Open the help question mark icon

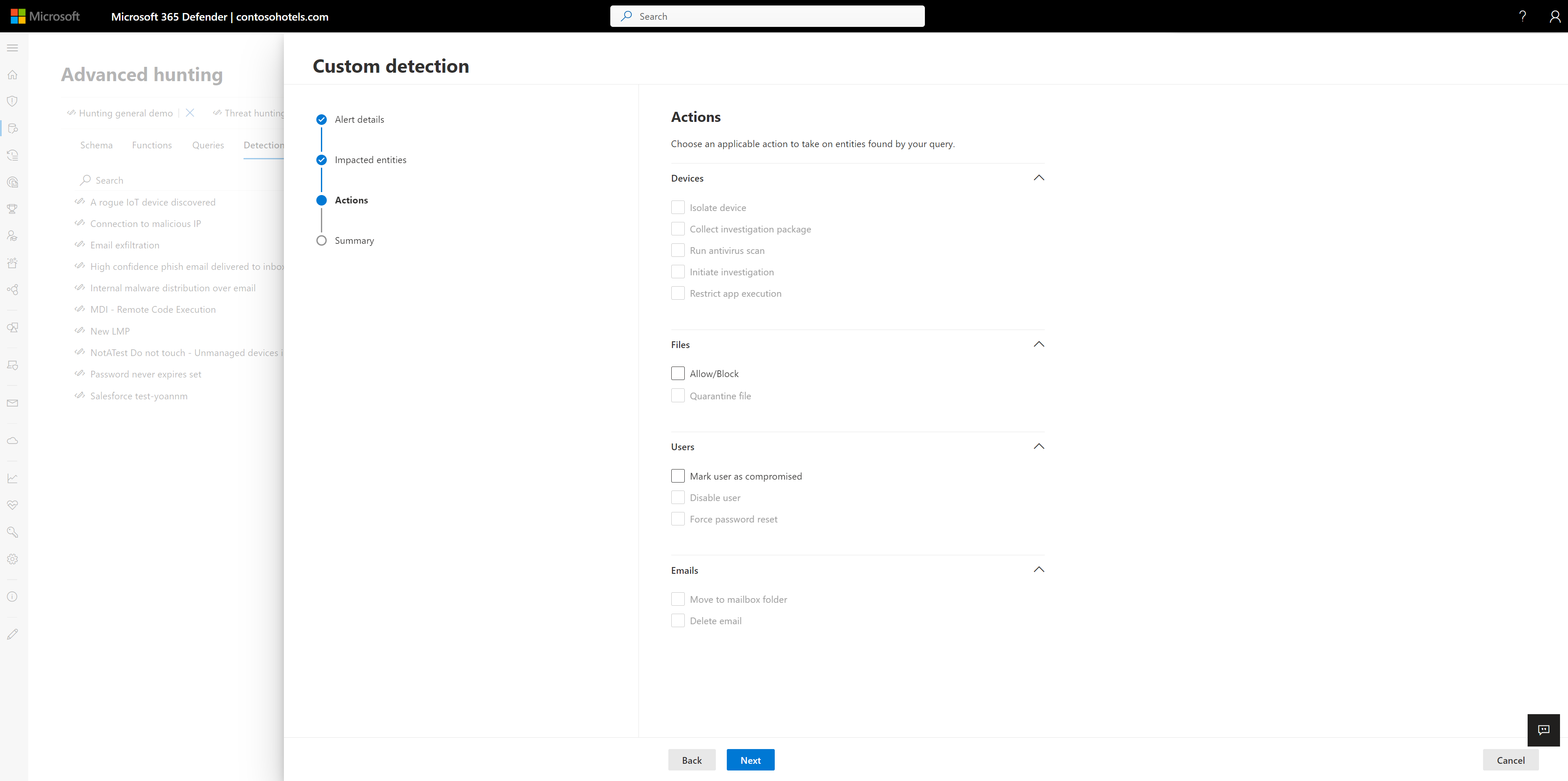[x=1522, y=16]
